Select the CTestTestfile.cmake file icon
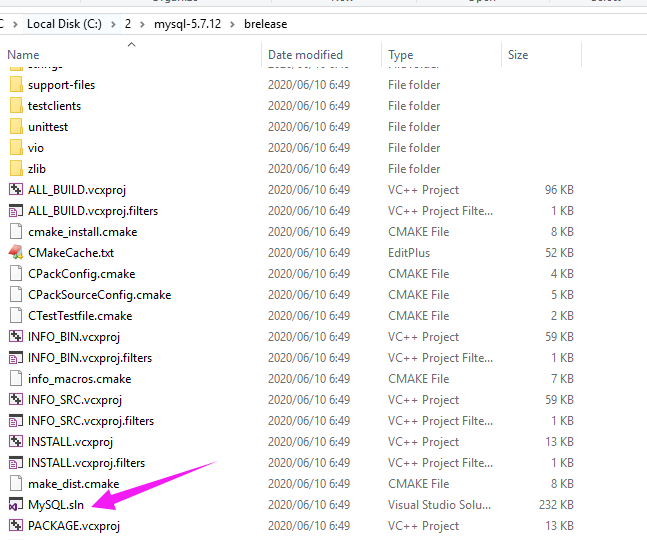 [x=16, y=316]
